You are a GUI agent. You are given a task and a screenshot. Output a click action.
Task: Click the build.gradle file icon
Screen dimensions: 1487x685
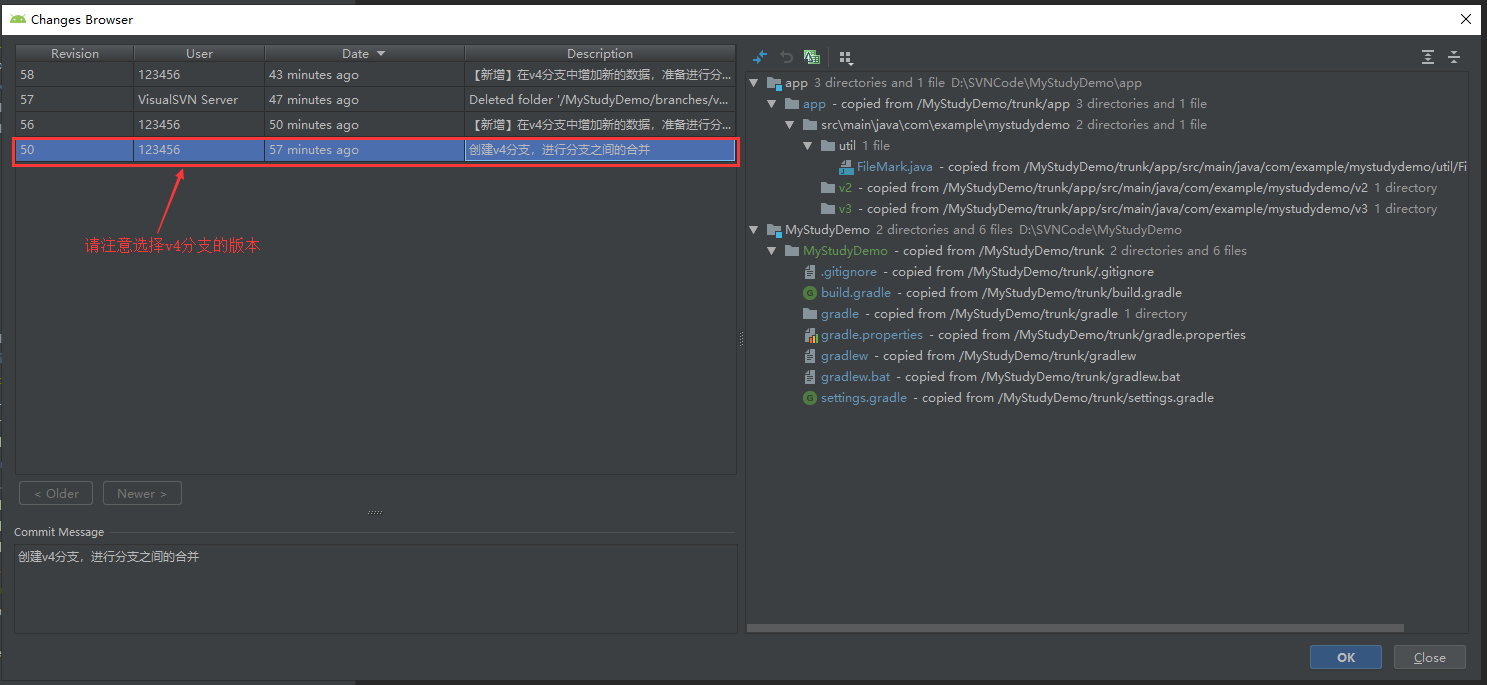tap(810, 293)
